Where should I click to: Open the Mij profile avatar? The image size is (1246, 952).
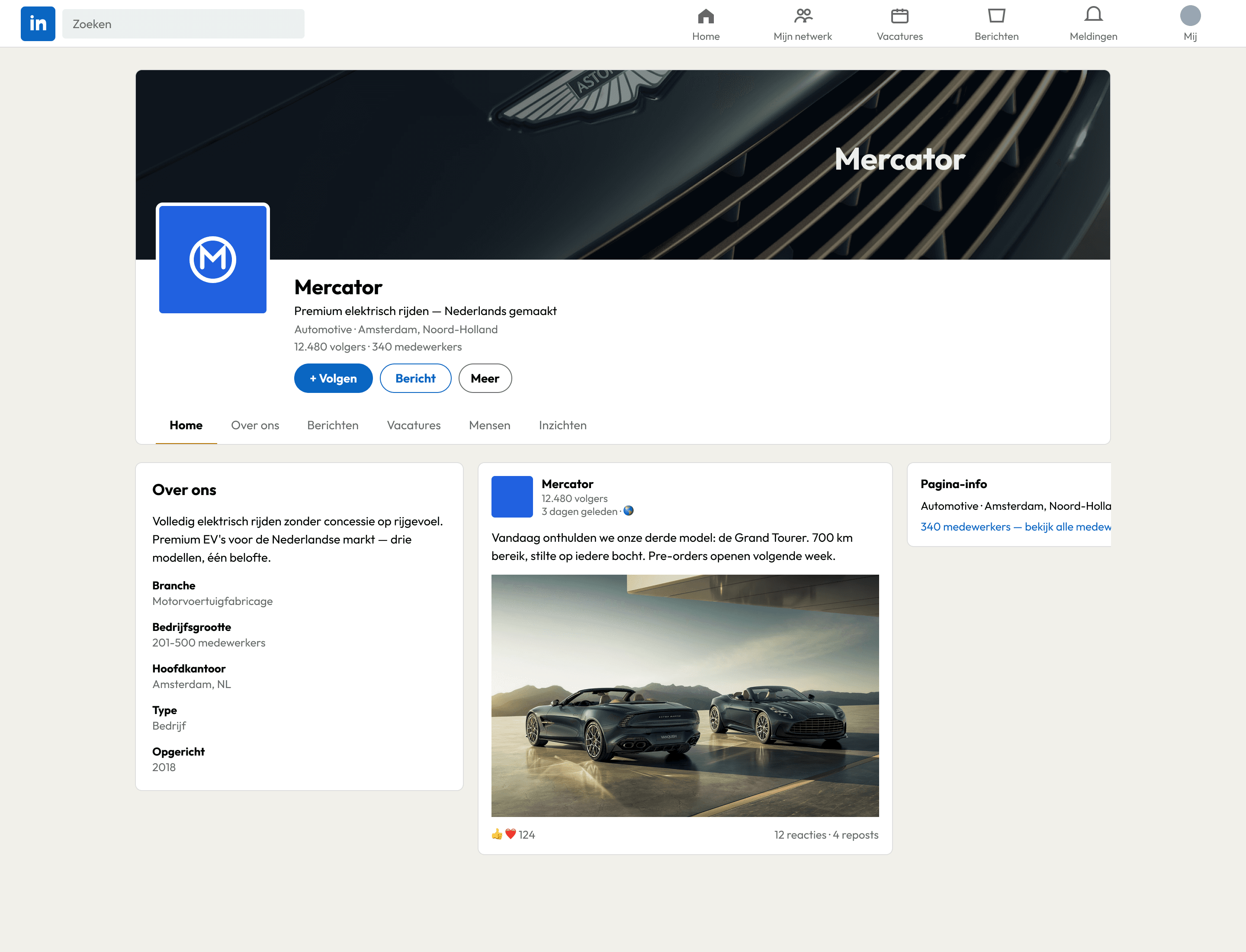coord(1190,16)
